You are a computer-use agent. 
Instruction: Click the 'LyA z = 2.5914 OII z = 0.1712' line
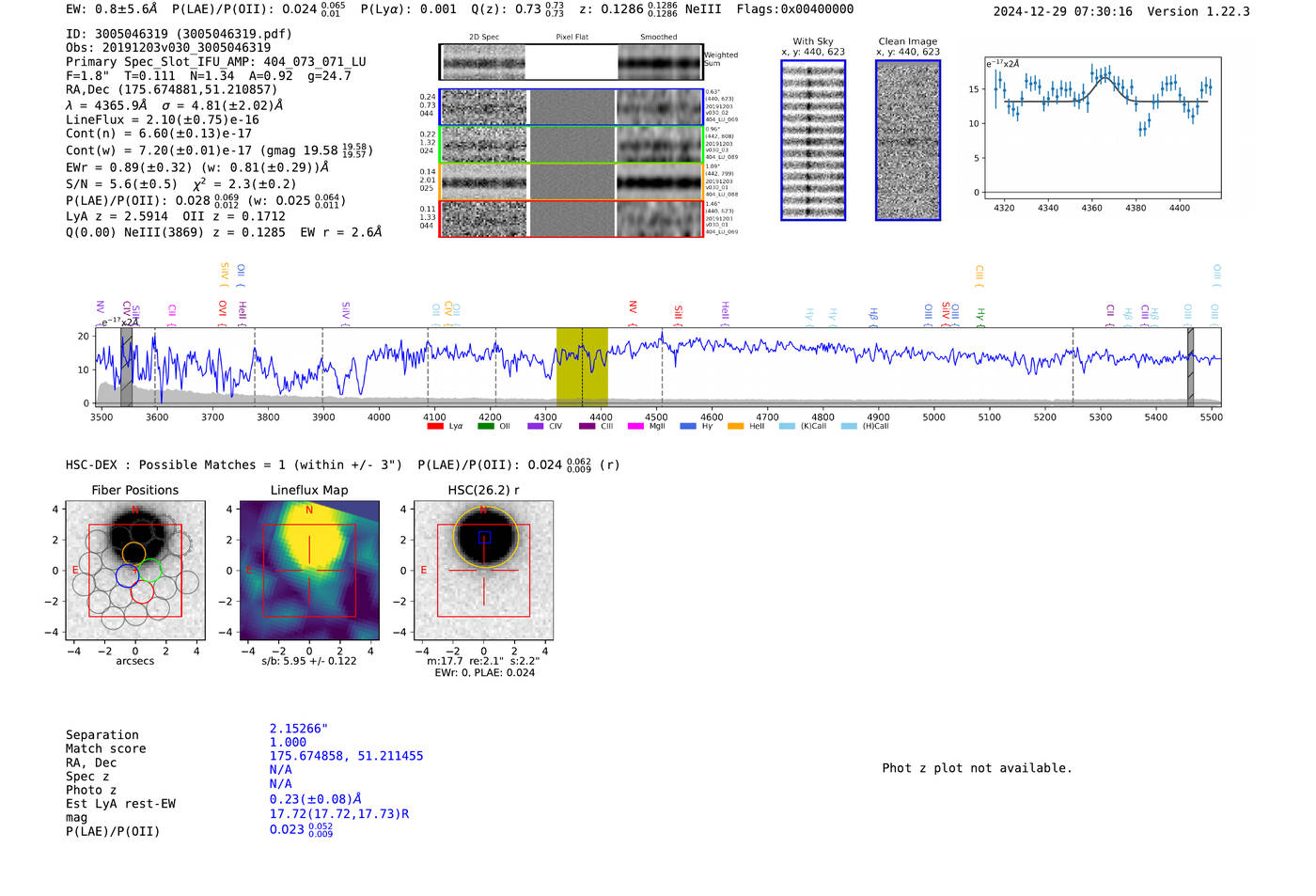(176, 216)
